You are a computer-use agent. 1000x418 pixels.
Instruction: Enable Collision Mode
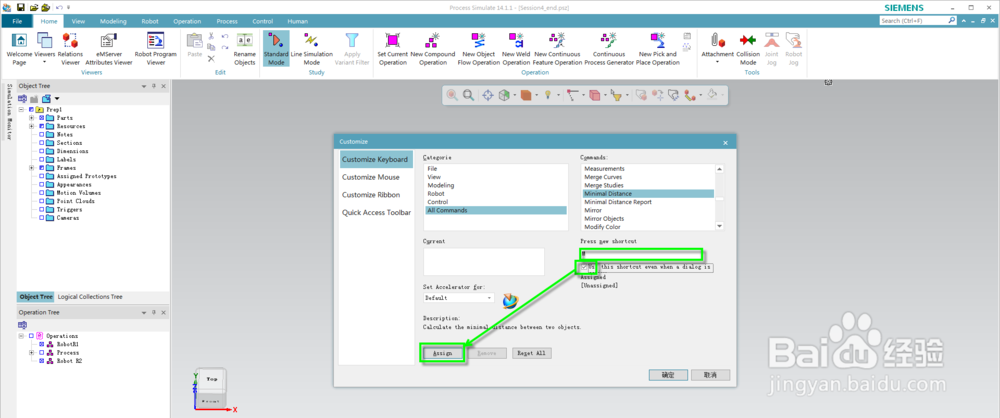pyautogui.click(x=747, y=49)
